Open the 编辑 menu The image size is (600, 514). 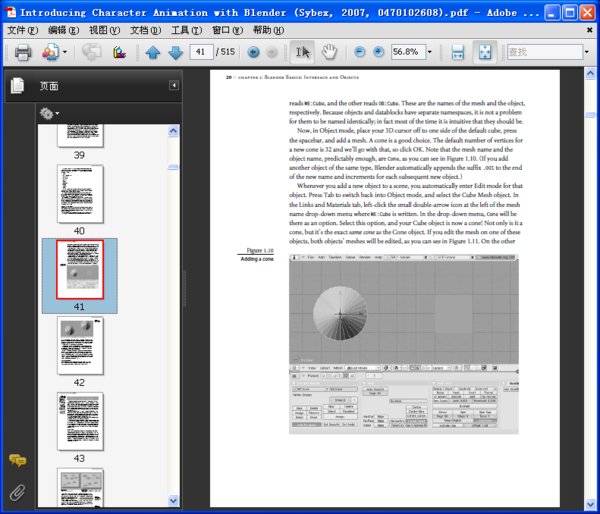point(63,30)
